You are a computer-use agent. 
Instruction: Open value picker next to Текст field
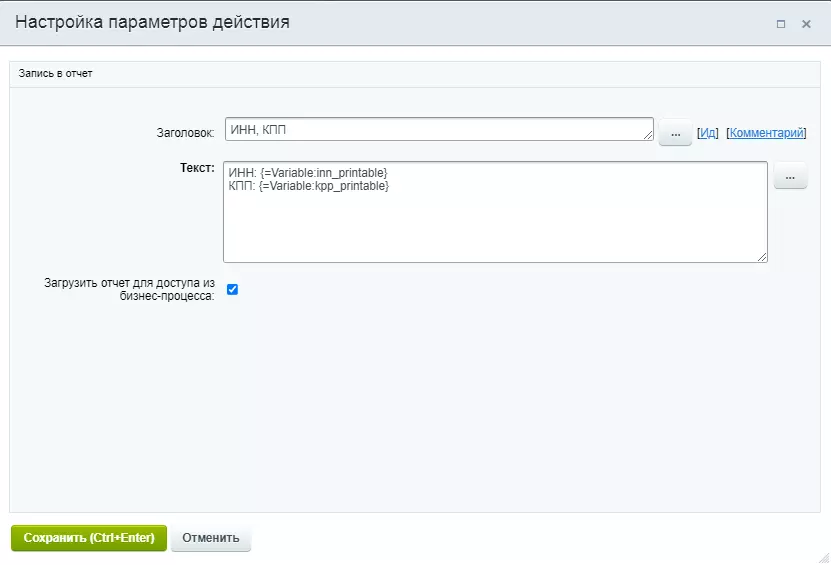790,177
